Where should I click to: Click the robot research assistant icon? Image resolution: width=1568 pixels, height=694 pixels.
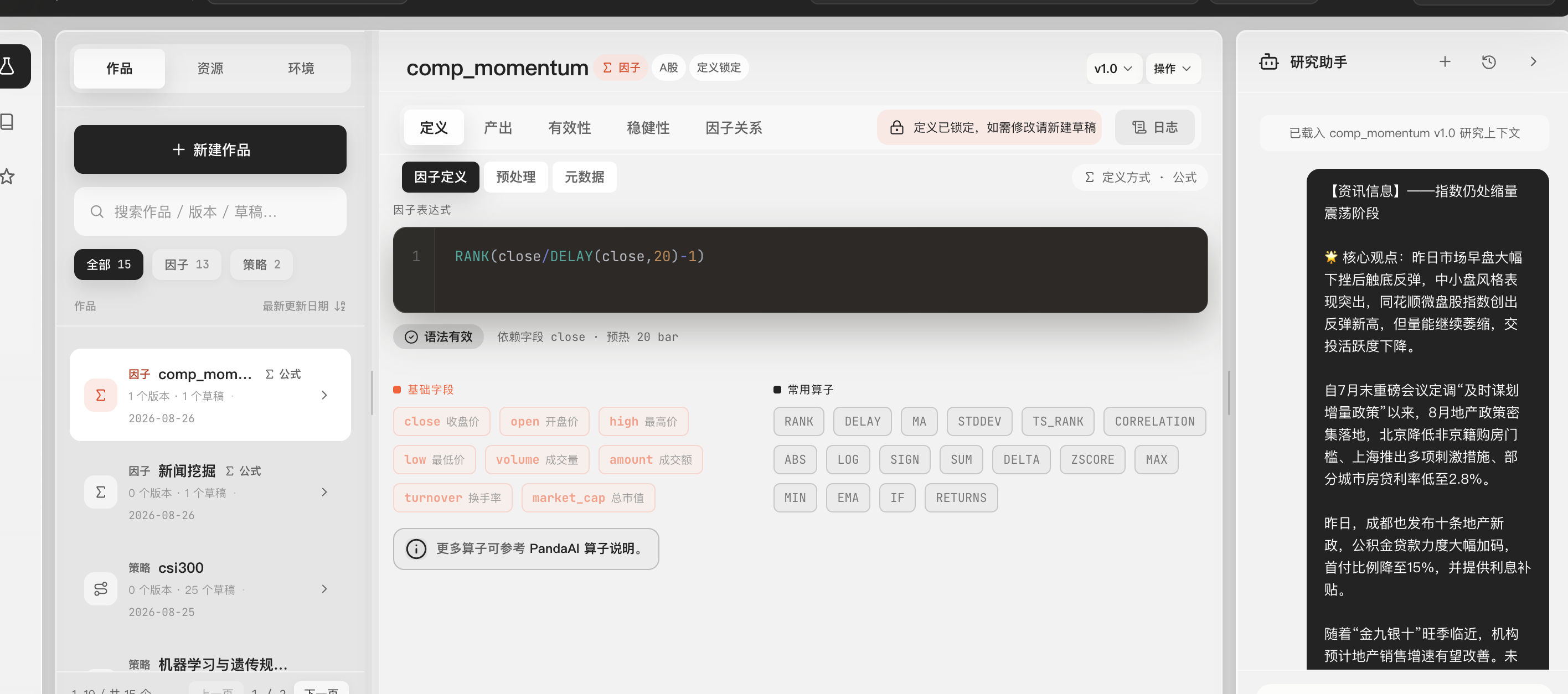(x=1268, y=62)
